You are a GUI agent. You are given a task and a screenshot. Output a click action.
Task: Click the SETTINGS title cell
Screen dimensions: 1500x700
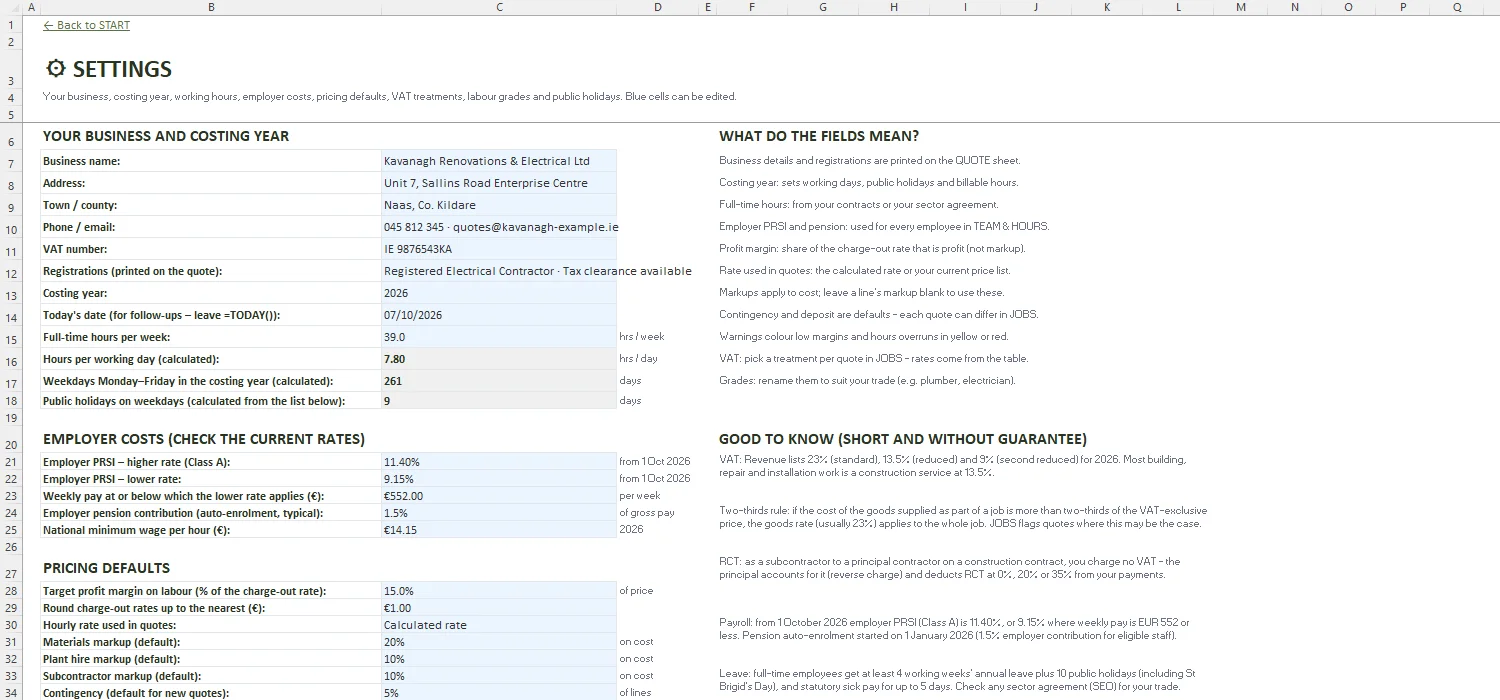109,69
